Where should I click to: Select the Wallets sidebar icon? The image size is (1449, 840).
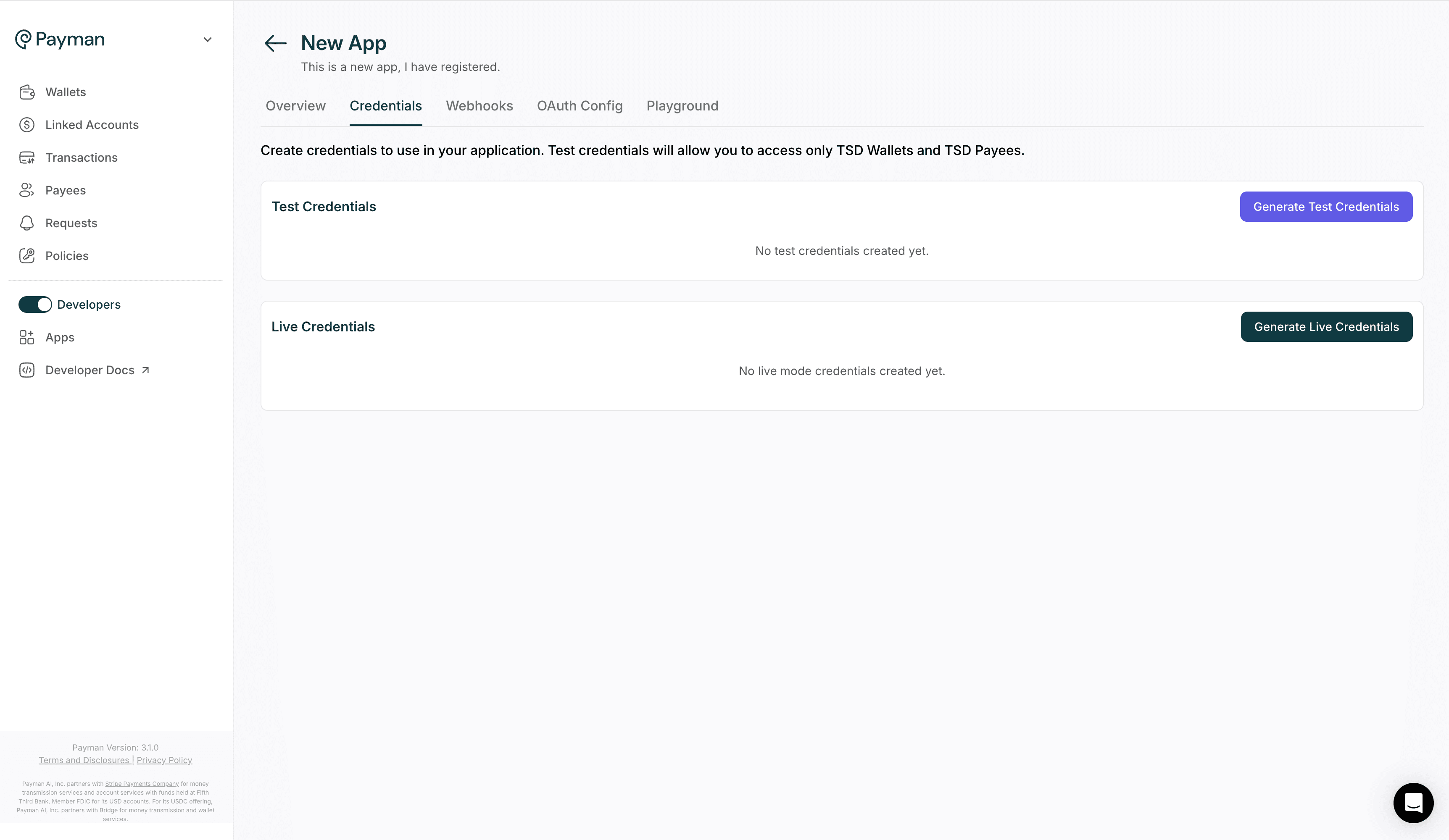(28, 92)
